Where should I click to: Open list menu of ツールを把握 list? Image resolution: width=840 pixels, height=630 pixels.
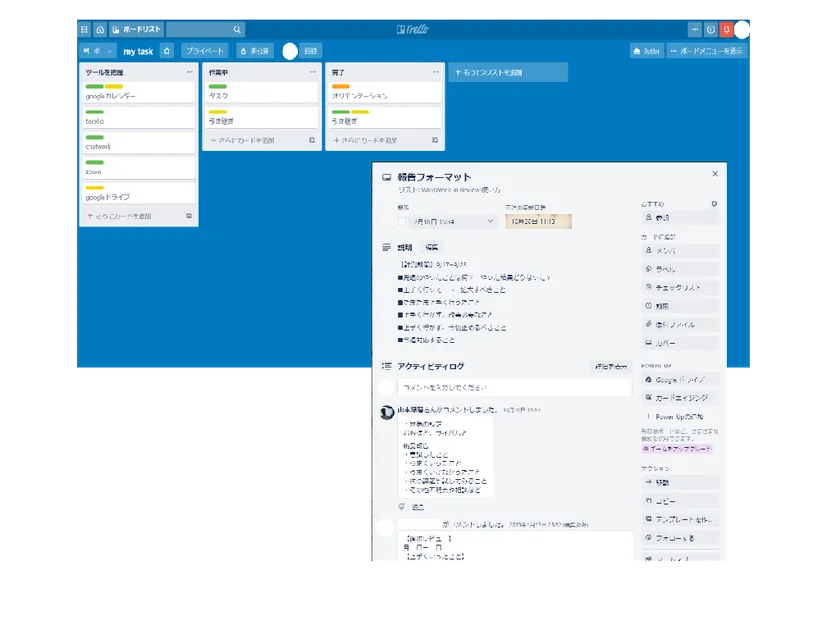click(x=190, y=72)
